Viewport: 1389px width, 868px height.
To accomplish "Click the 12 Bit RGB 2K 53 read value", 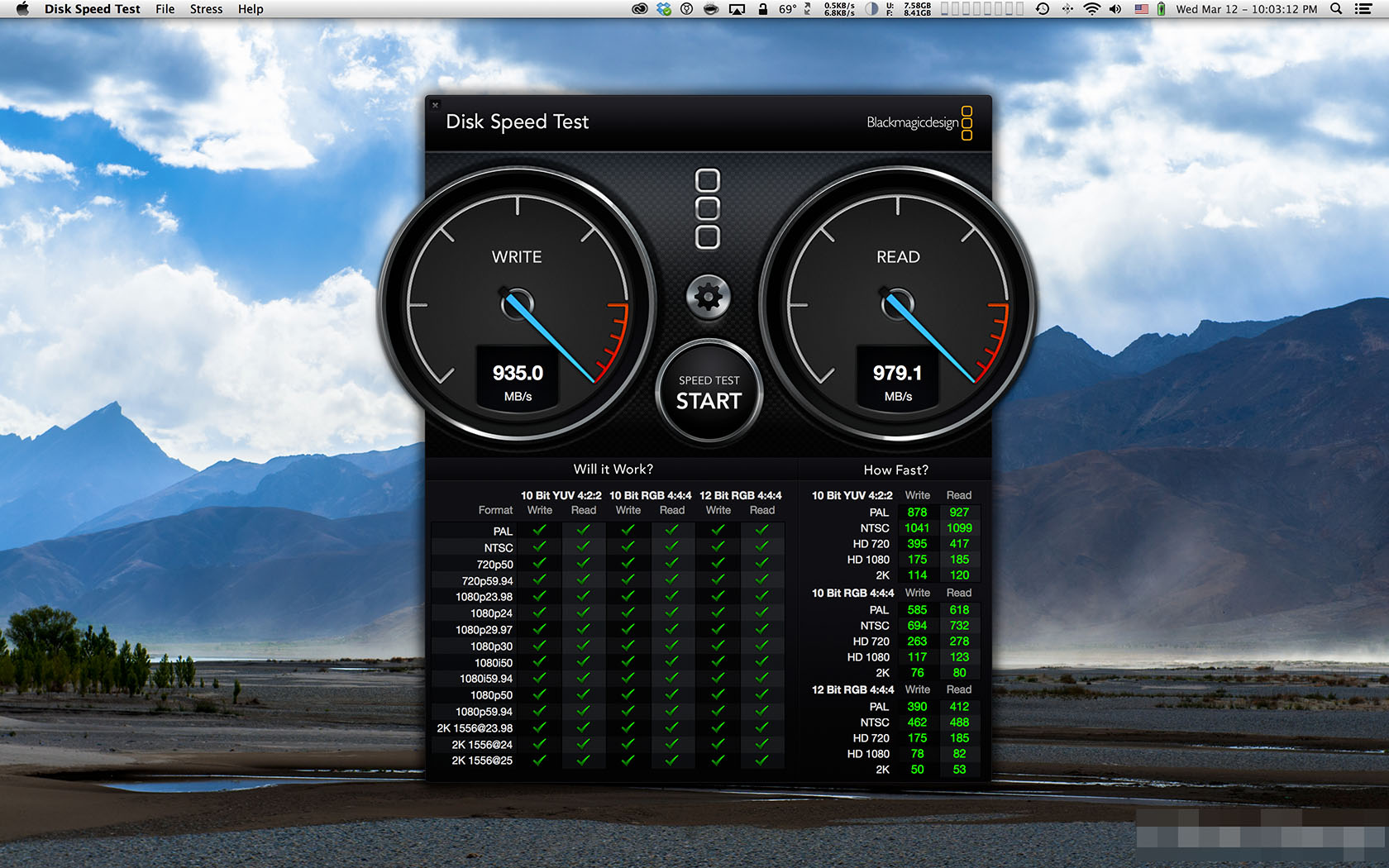I will pos(959,770).
